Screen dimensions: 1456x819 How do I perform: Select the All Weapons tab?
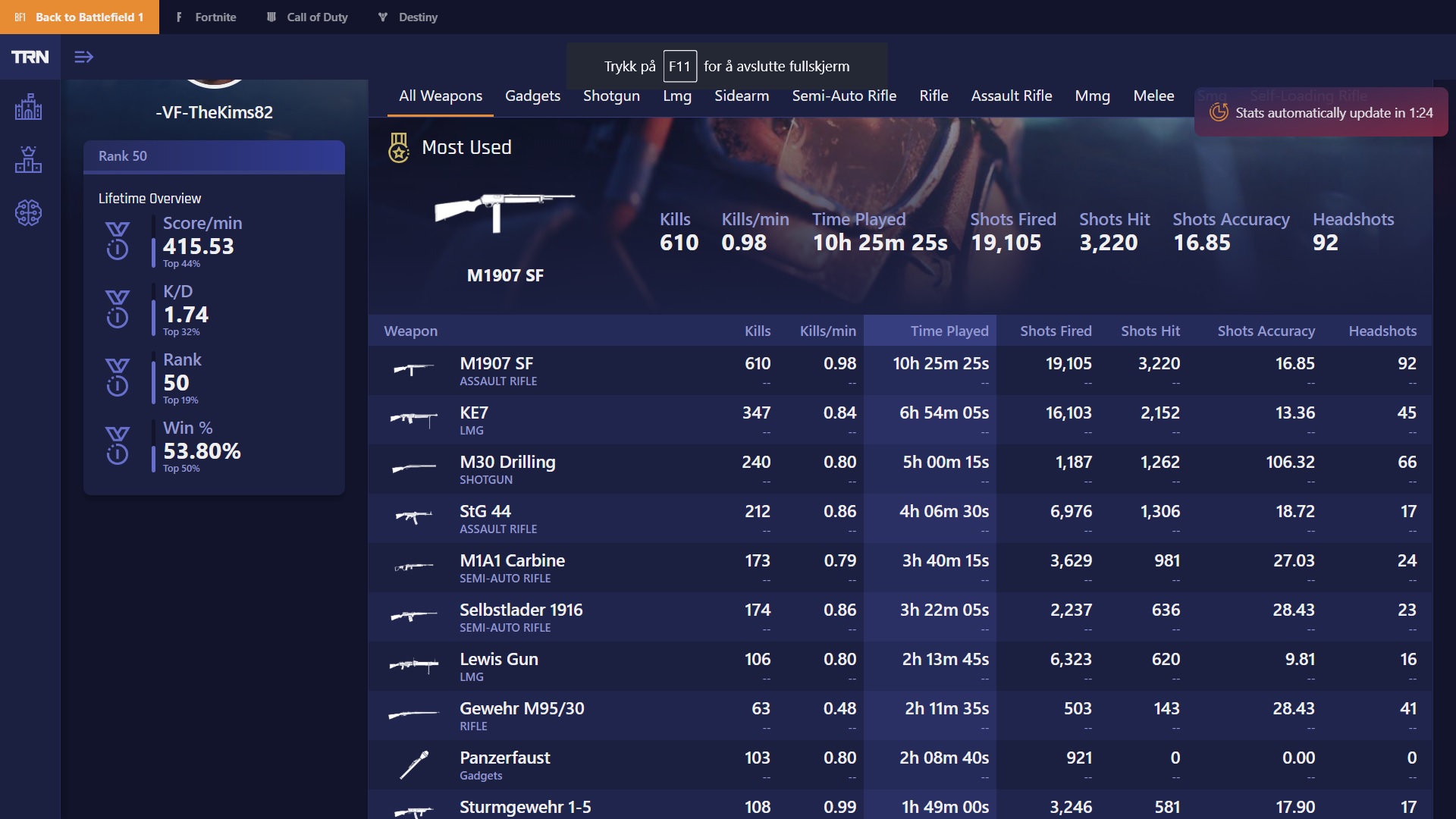coord(441,96)
